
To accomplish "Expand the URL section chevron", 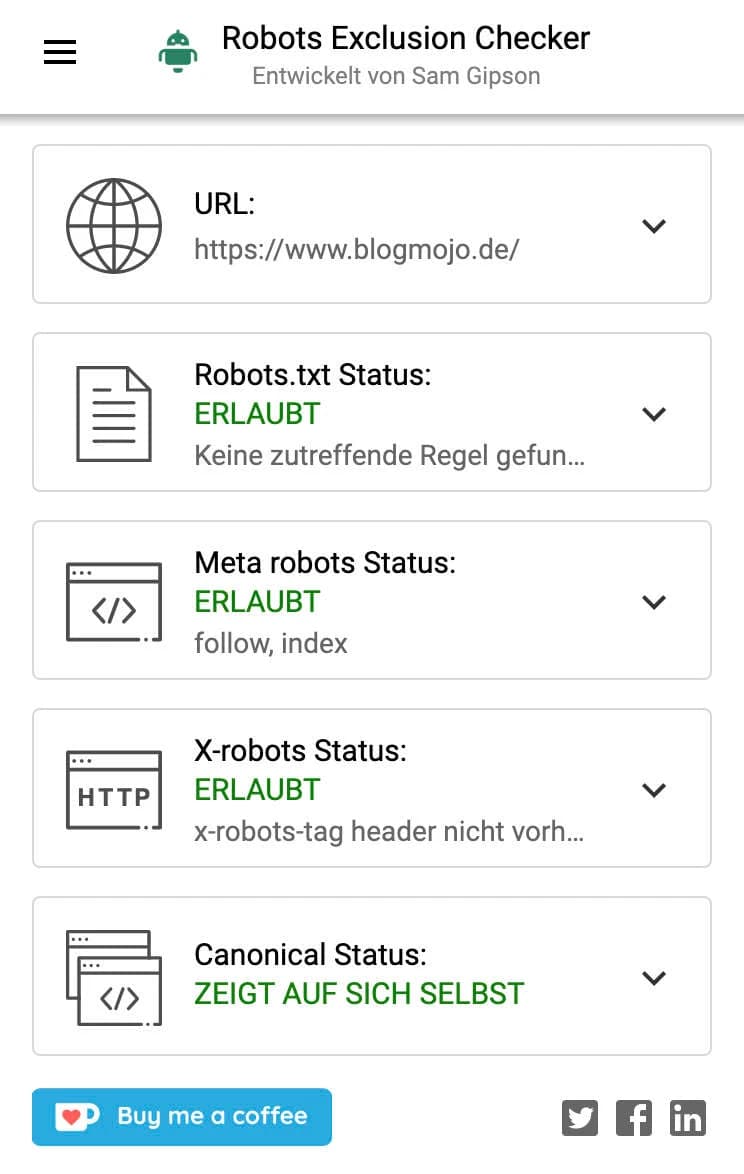I will [x=654, y=226].
